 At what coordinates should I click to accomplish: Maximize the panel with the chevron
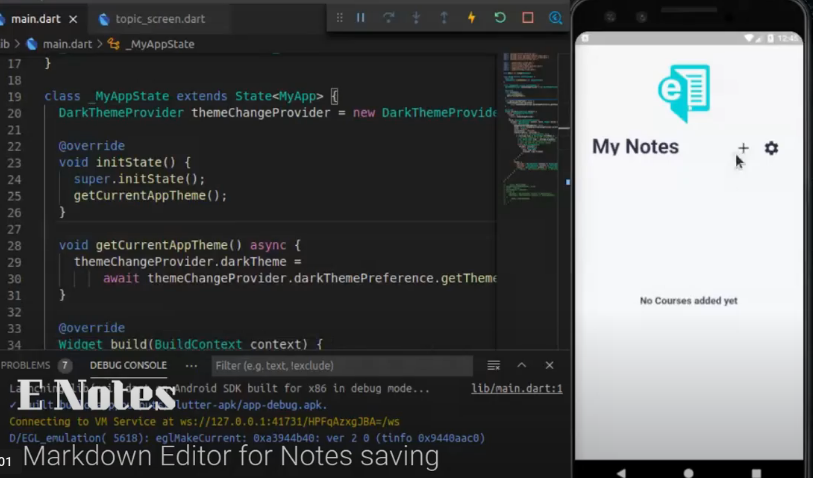tap(522, 365)
